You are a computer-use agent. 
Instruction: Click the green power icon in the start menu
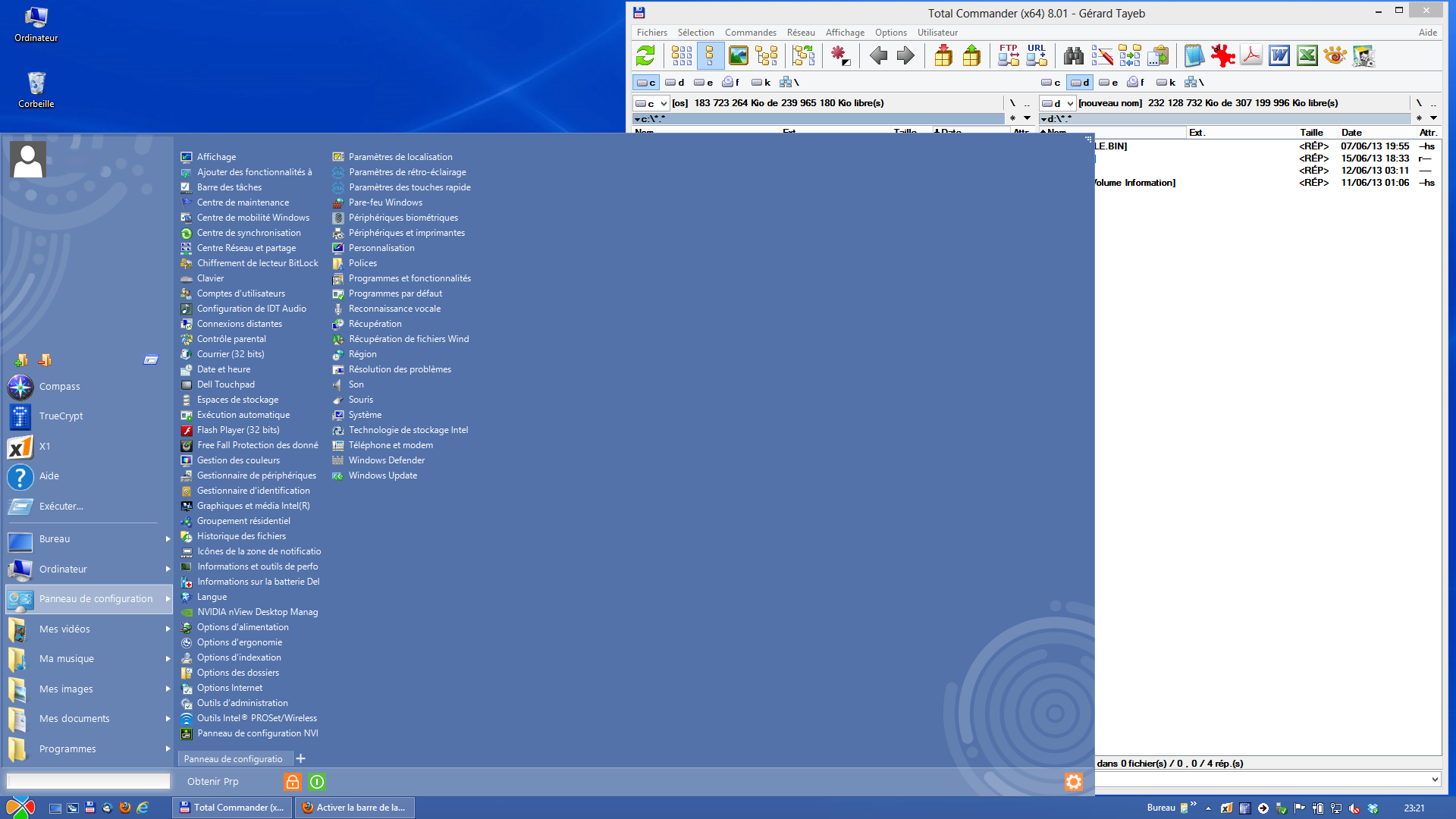pos(317,782)
